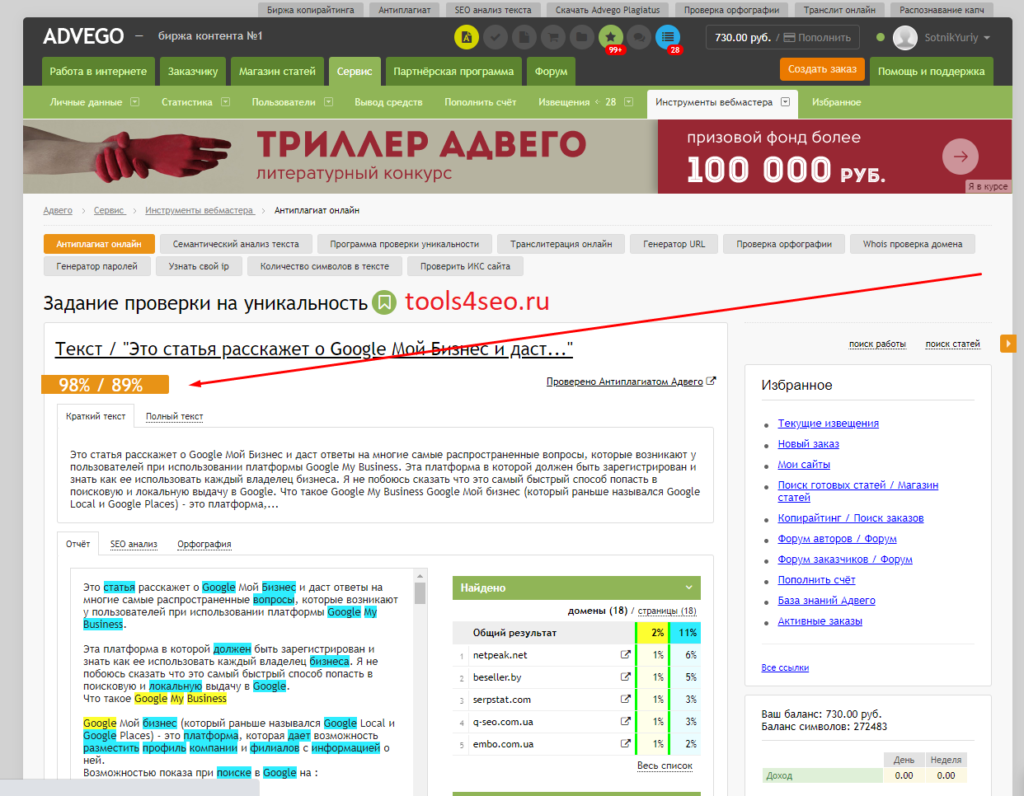Click поиск статей link
The image size is (1024, 796).
pyautogui.click(x=952, y=343)
